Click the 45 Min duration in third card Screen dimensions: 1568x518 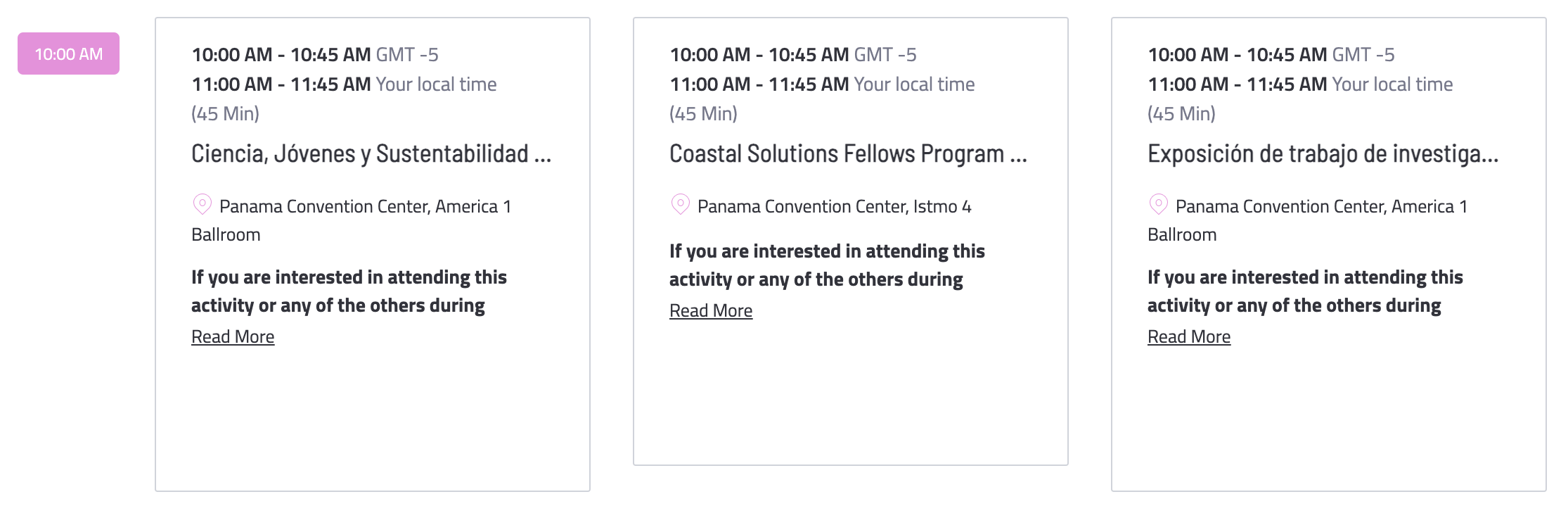[x=1181, y=113]
